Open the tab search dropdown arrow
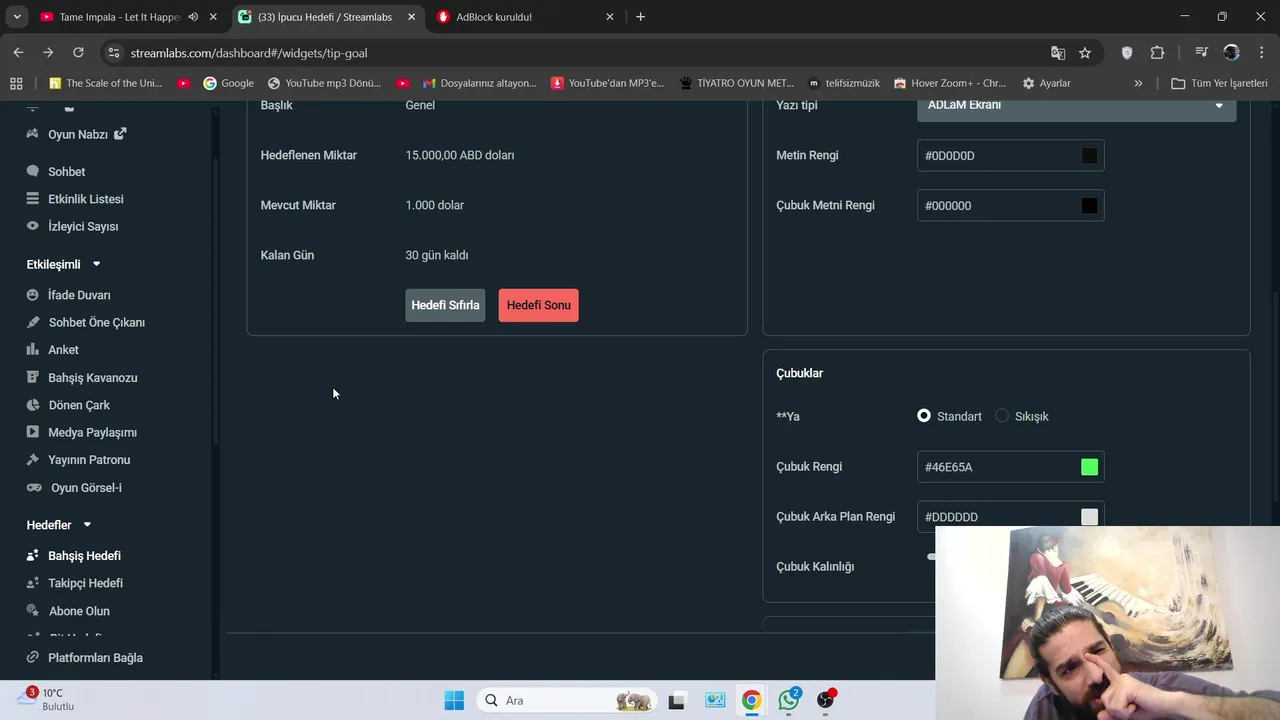The image size is (1280, 720). [x=17, y=17]
